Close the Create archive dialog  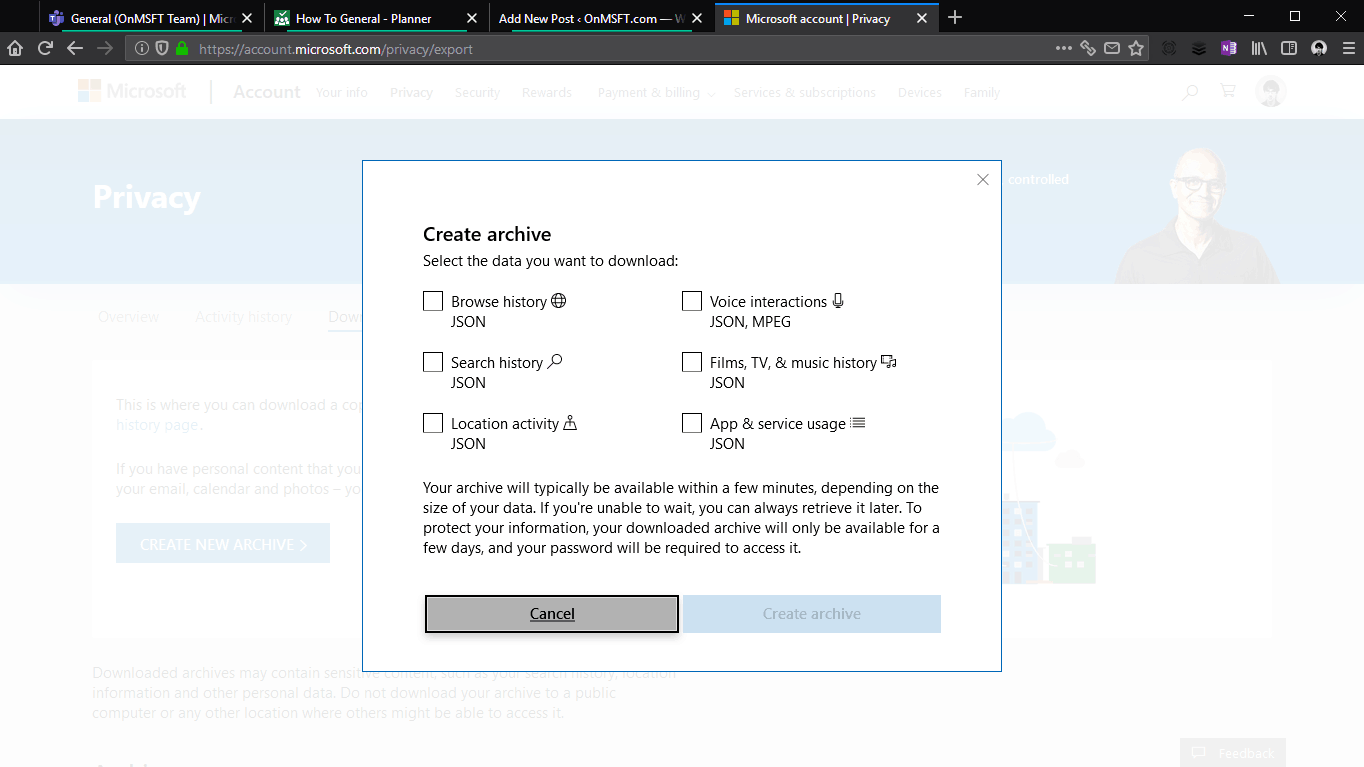(983, 180)
